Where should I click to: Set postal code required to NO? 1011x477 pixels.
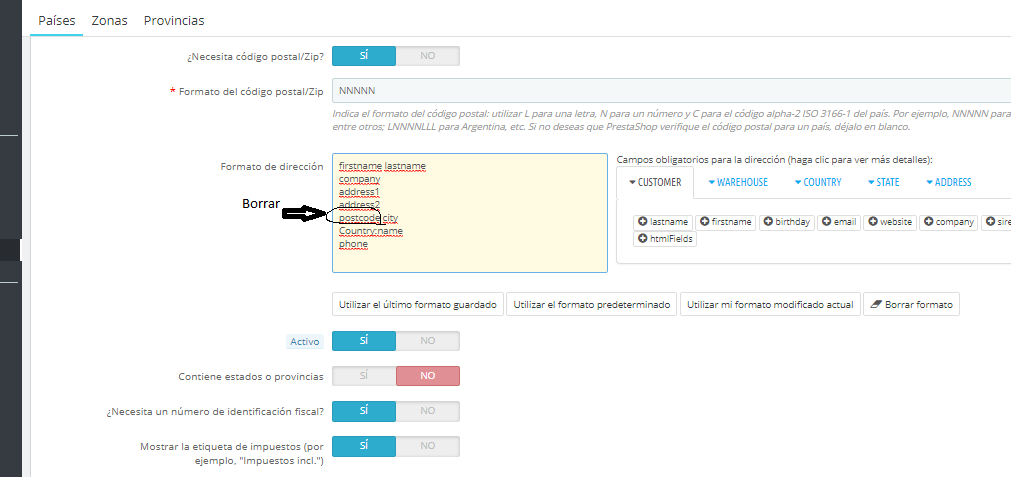pyautogui.click(x=427, y=56)
